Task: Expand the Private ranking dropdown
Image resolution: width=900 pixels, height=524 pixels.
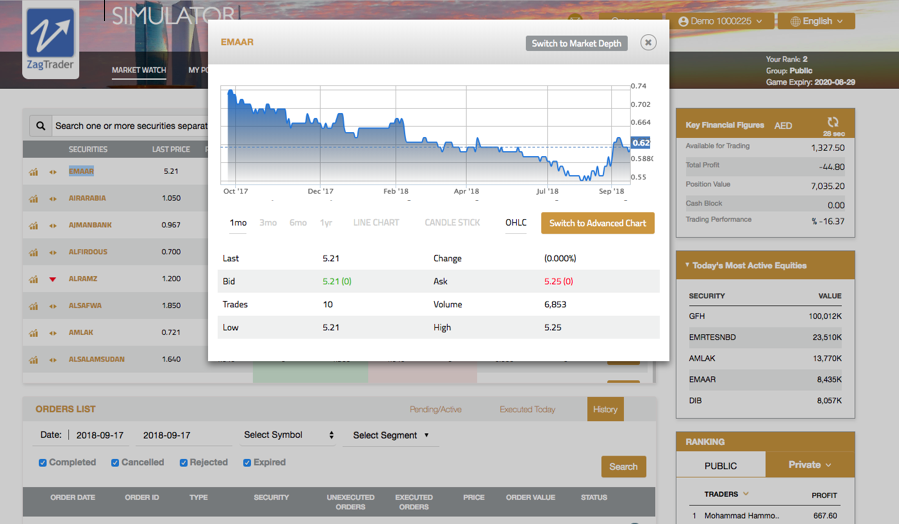Action: tap(810, 465)
